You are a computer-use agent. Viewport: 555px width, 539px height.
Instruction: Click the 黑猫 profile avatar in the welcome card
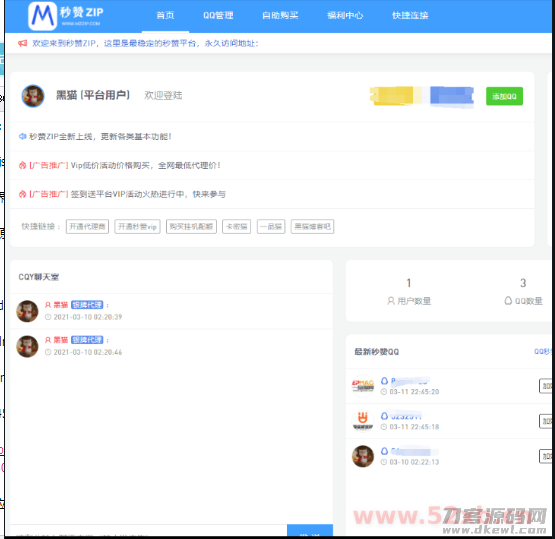(x=33, y=96)
